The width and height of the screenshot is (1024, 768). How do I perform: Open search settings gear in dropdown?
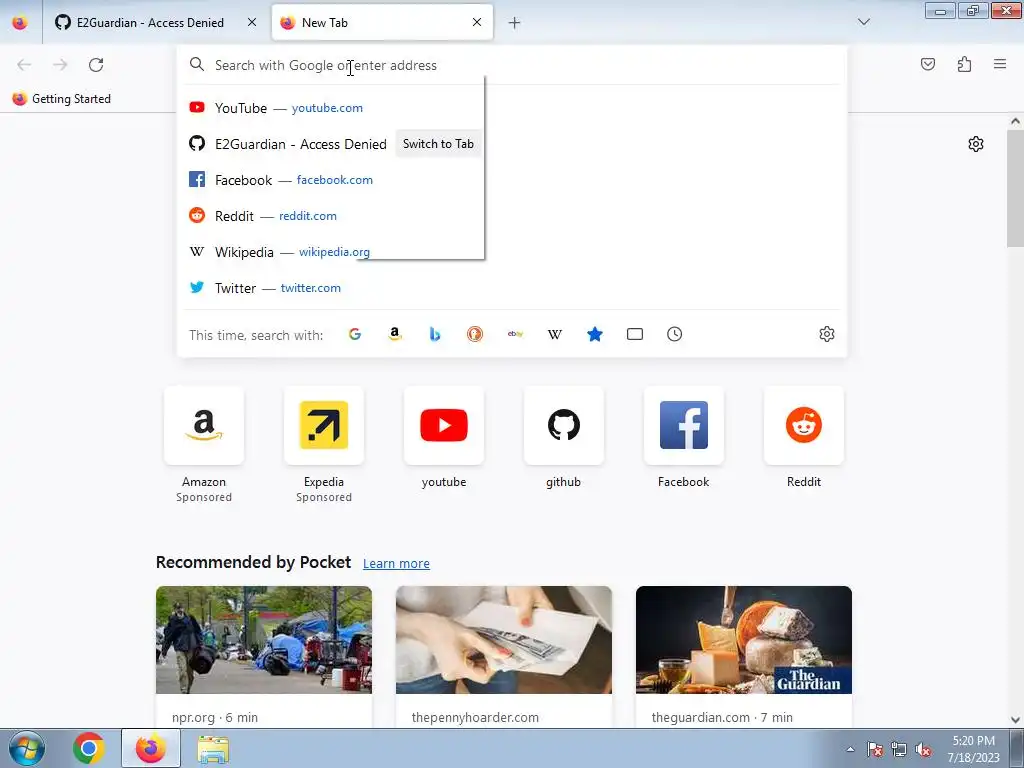(x=827, y=334)
